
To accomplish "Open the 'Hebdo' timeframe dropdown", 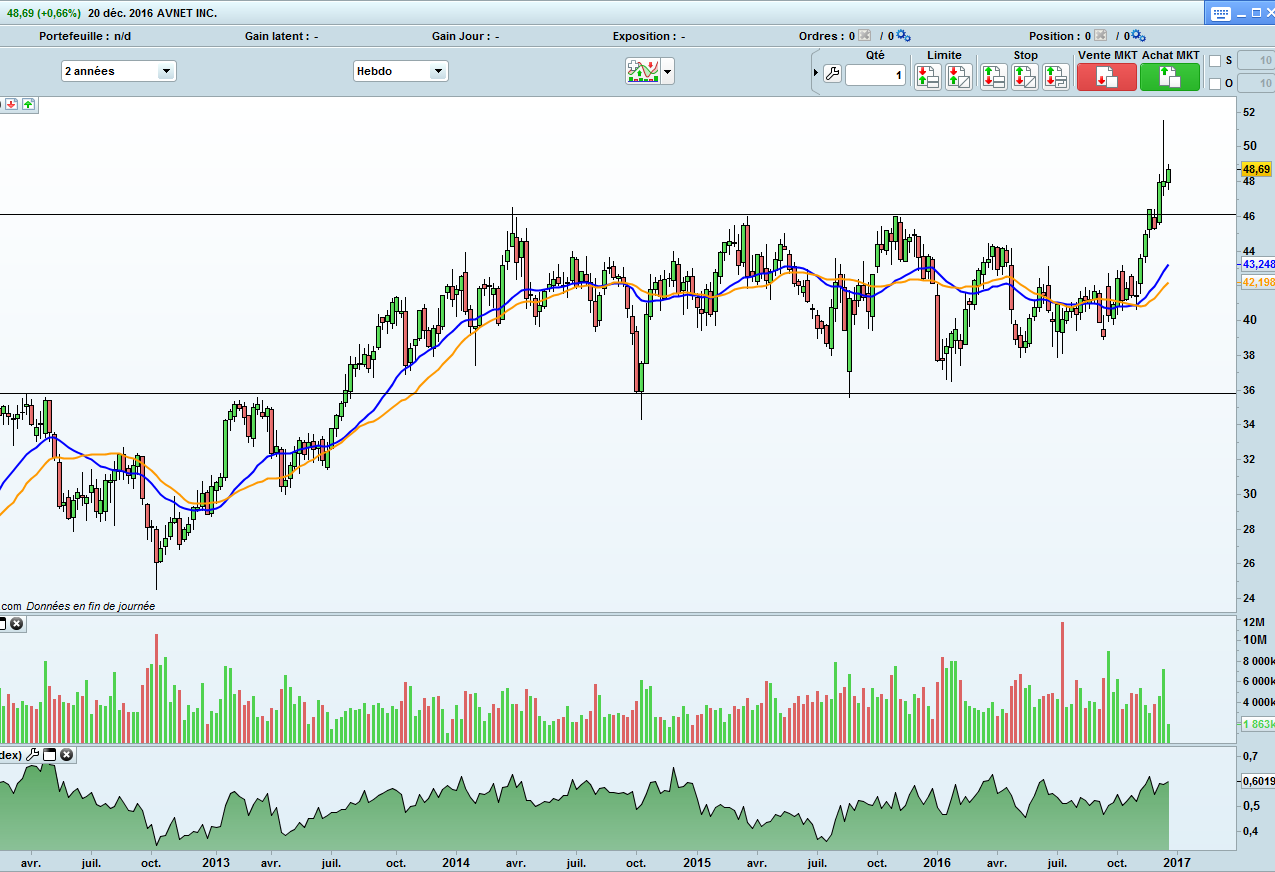I will click(x=437, y=71).
